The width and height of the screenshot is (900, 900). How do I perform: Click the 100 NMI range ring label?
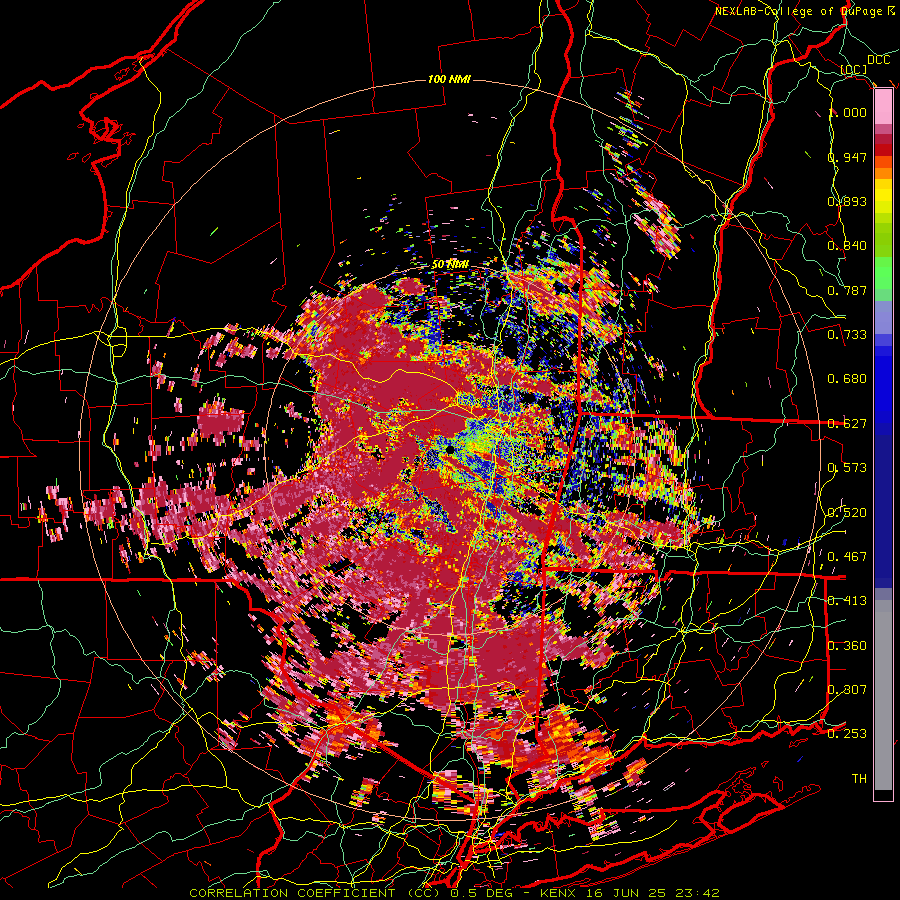pos(449,79)
